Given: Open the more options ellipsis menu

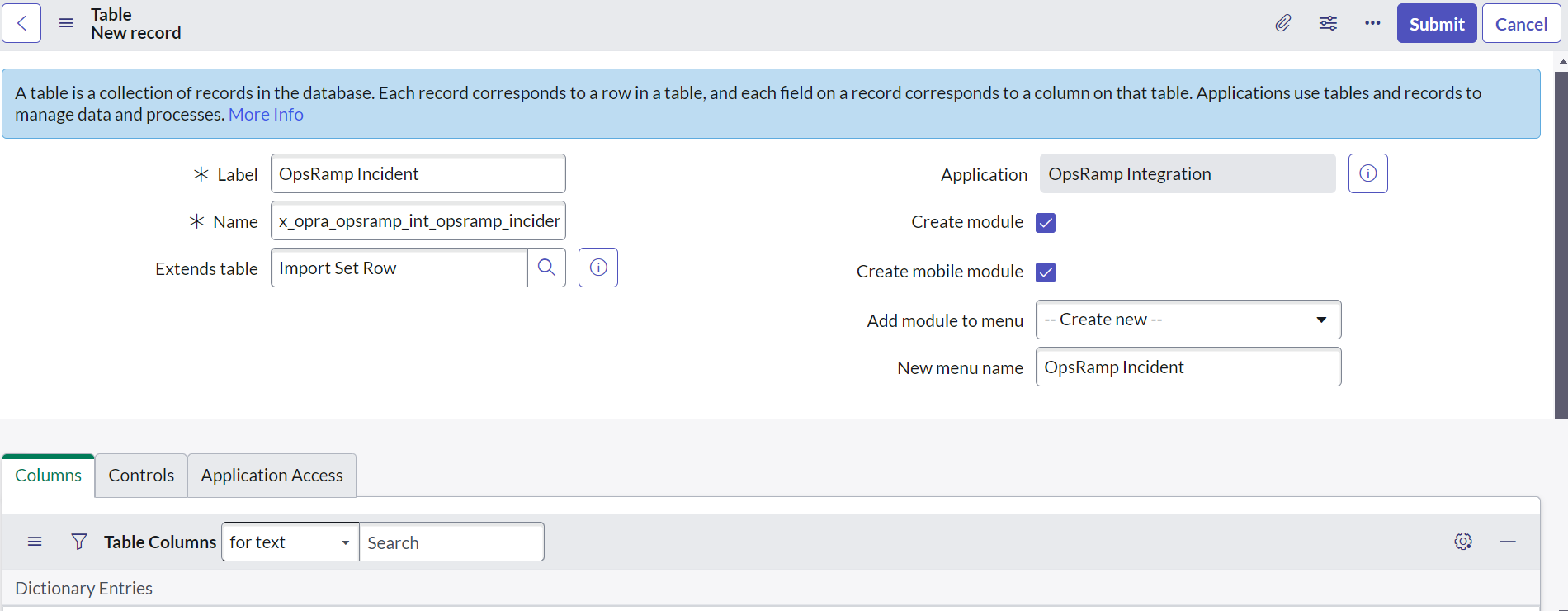Looking at the screenshot, I should 1372,23.
